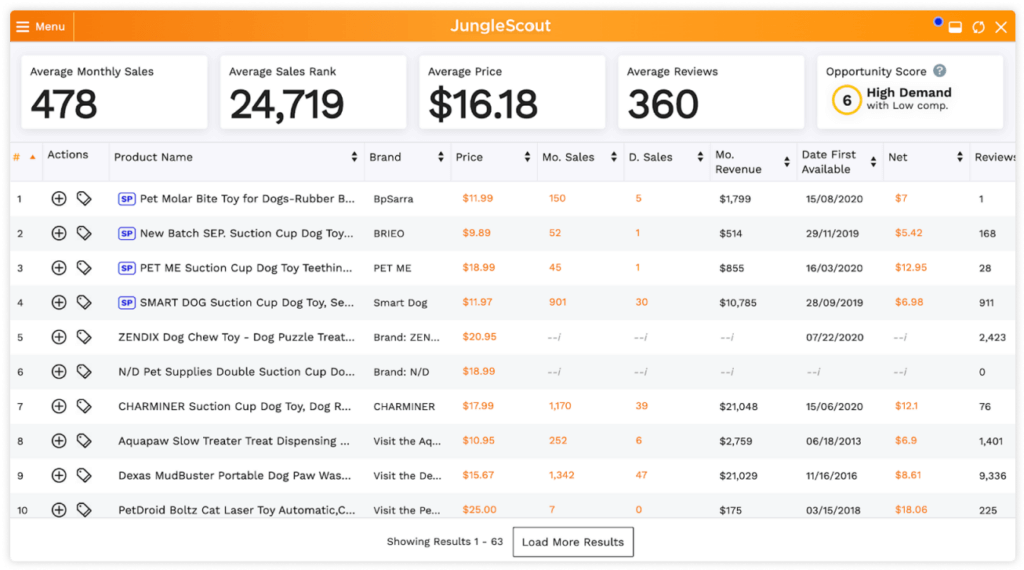Click the tag icon for SMART DOG row

(x=84, y=302)
